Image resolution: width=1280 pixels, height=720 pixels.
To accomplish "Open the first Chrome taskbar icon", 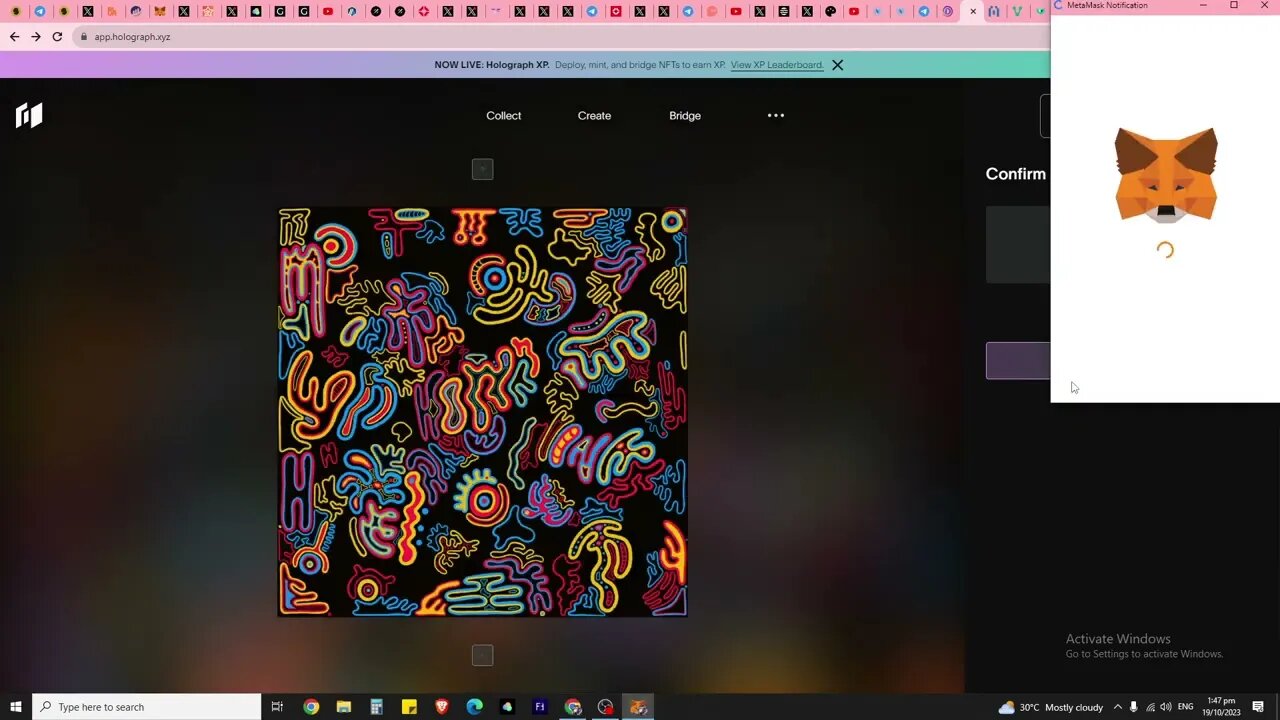I will (x=311, y=707).
